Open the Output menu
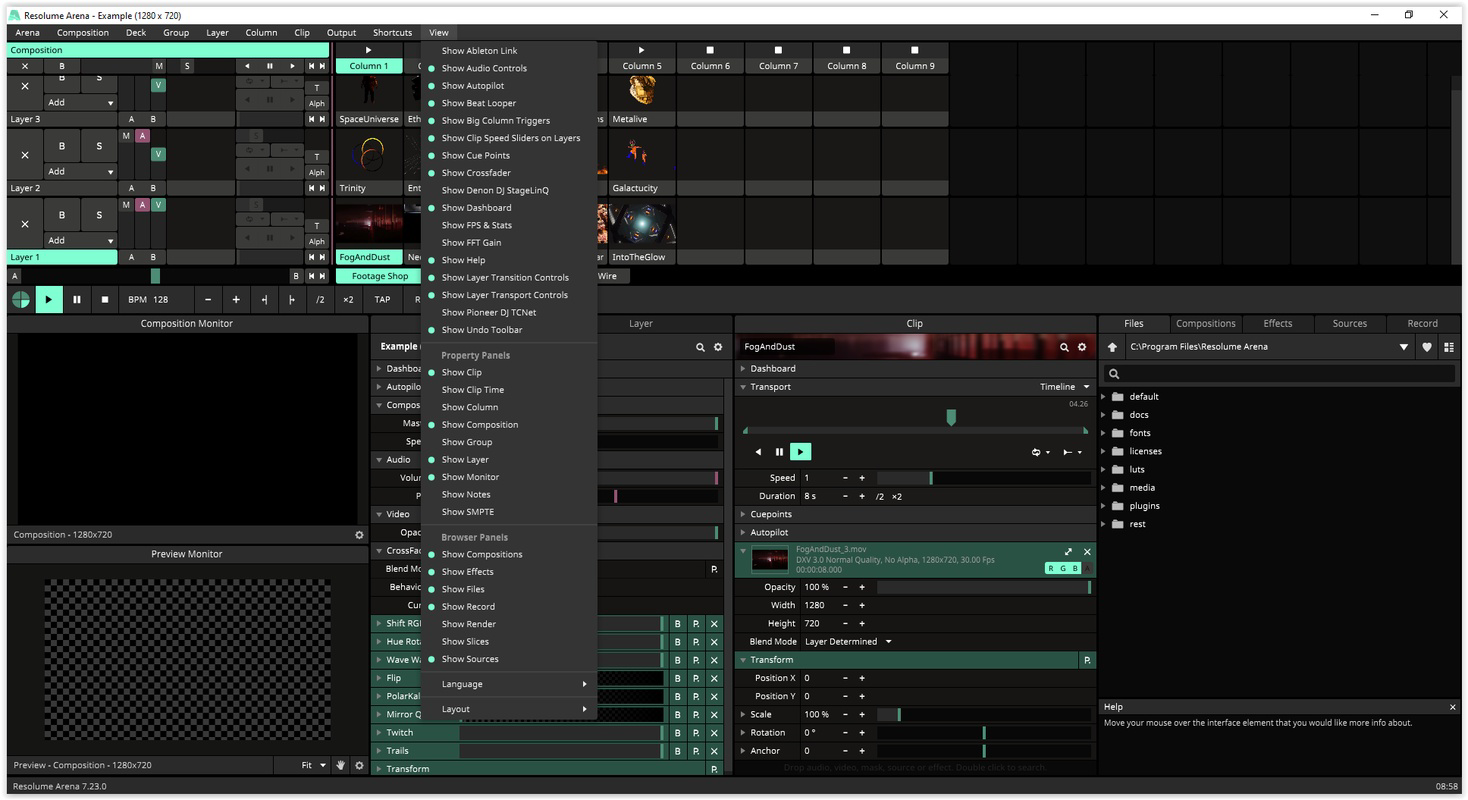1468x800 pixels. 341,33
